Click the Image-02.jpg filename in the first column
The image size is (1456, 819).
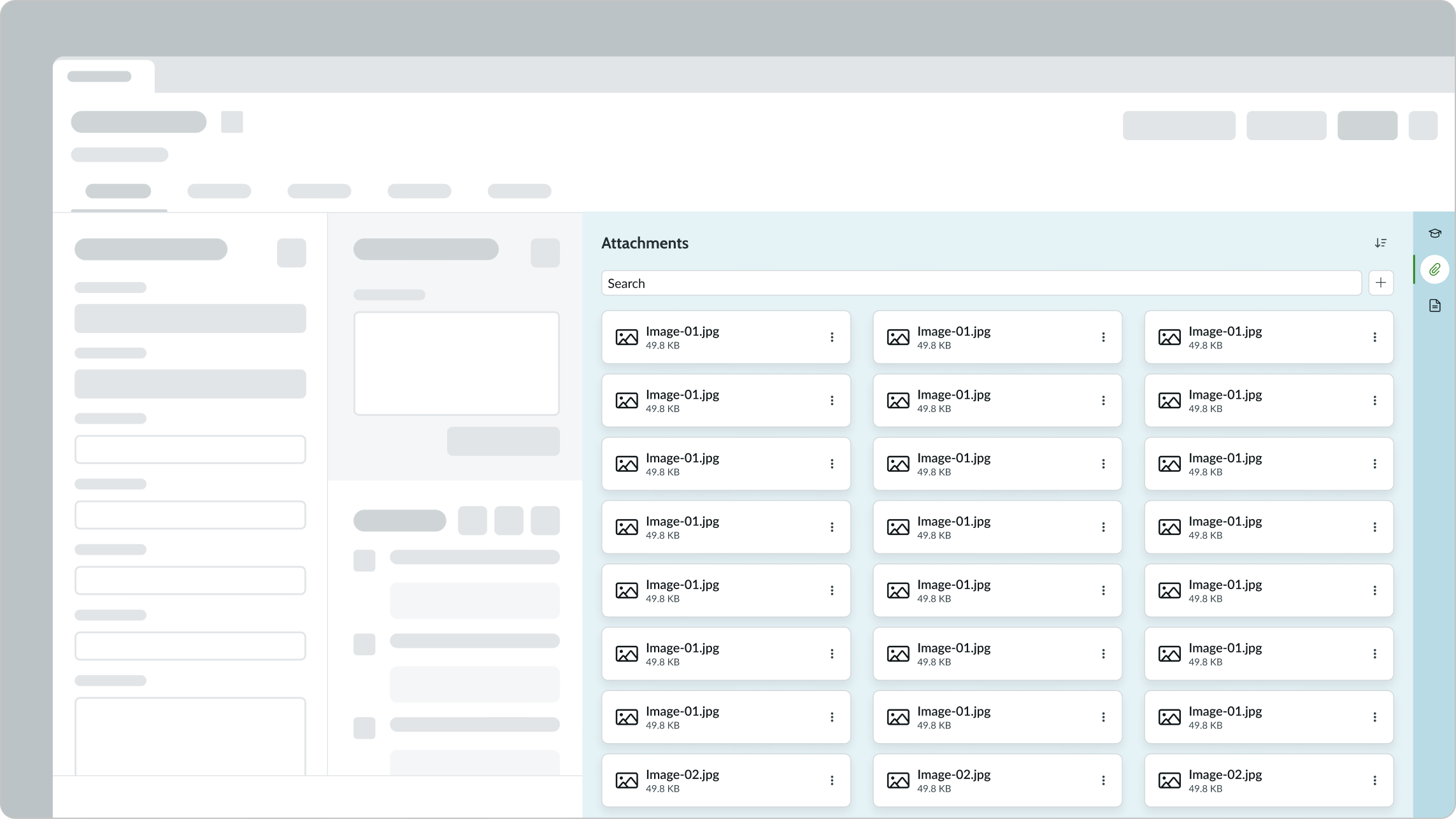click(682, 774)
